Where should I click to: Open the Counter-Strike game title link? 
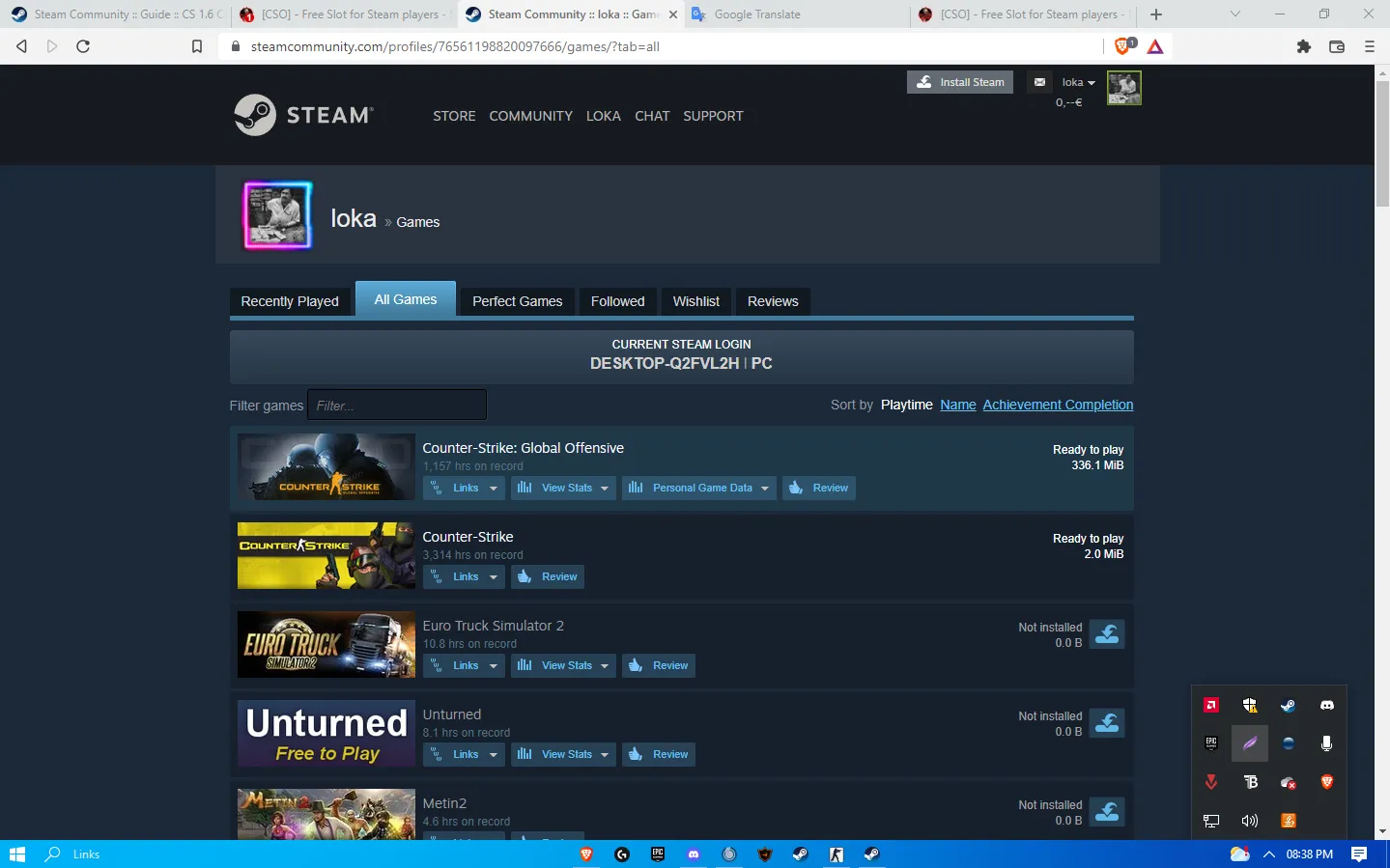[468, 537]
